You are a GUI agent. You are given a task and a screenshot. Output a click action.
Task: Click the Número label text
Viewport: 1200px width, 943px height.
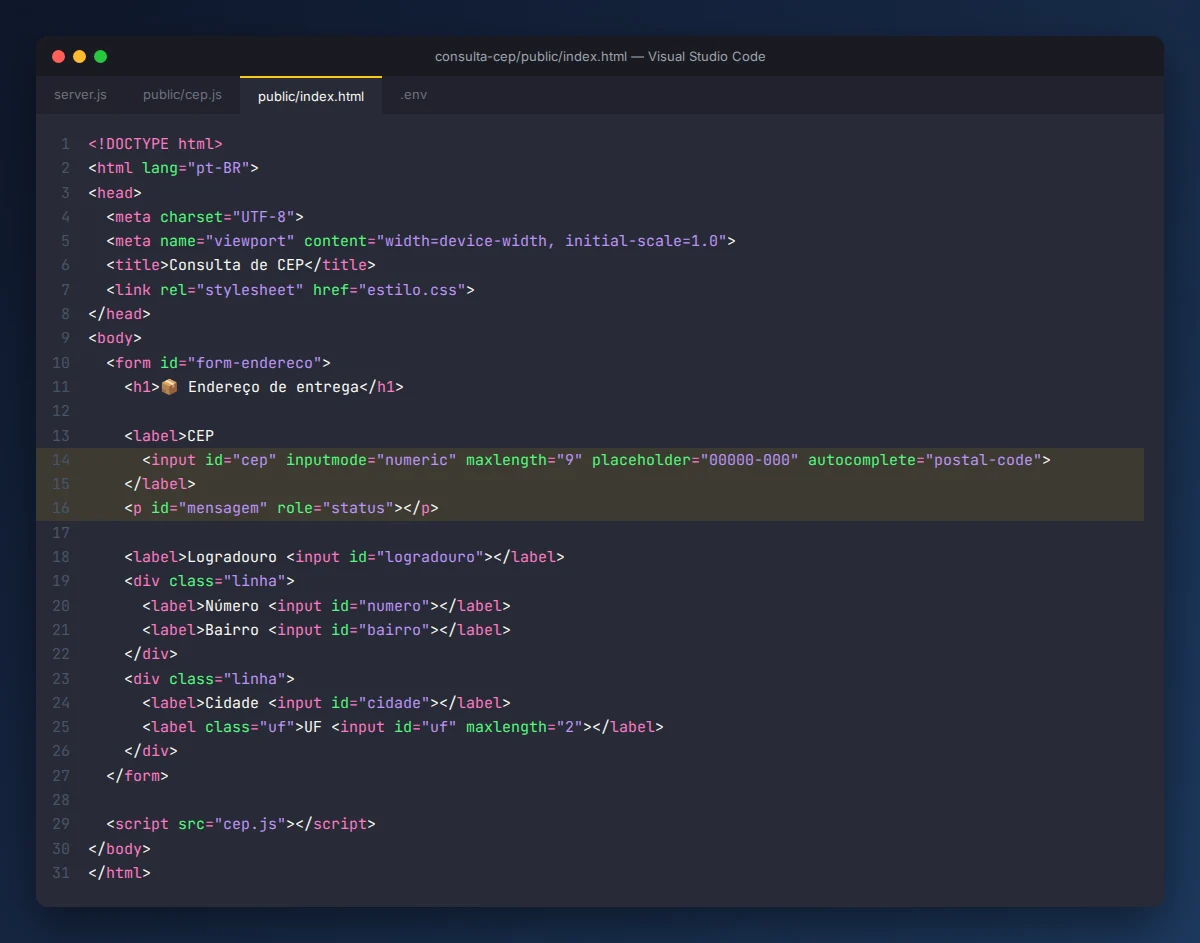pyautogui.click(x=232, y=606)
